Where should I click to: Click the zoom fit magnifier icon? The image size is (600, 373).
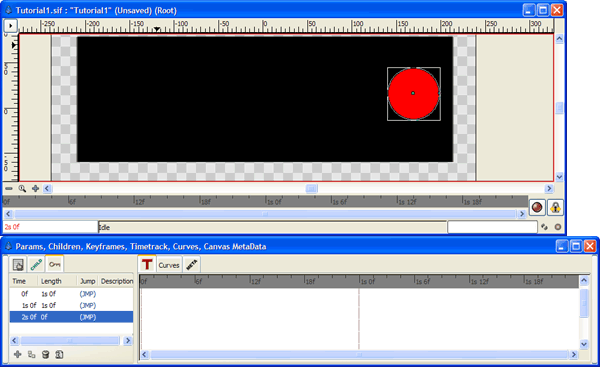point(22,189)
